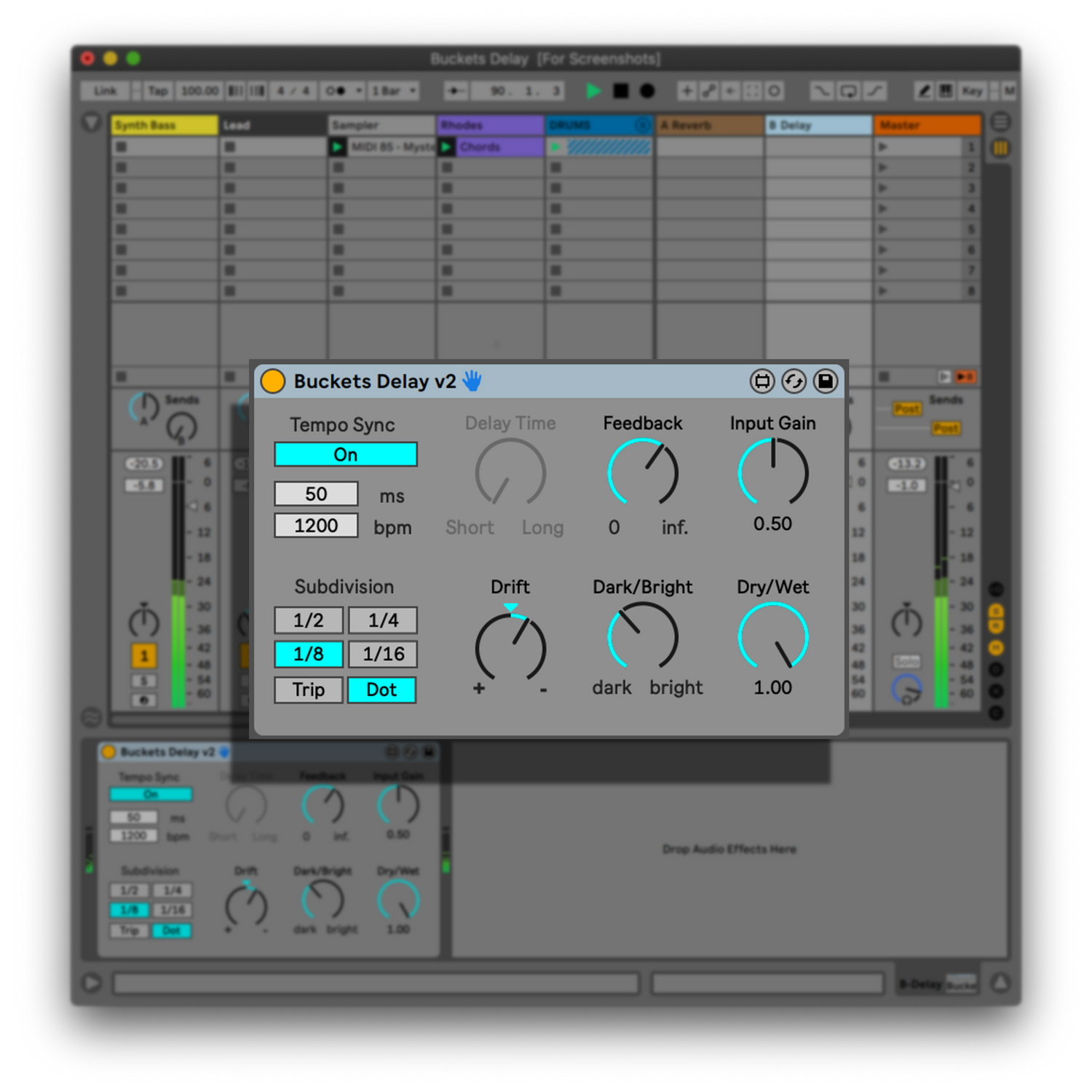
Task: Open the Max editor icon in enlarged device header
Action: click(761, 381)
